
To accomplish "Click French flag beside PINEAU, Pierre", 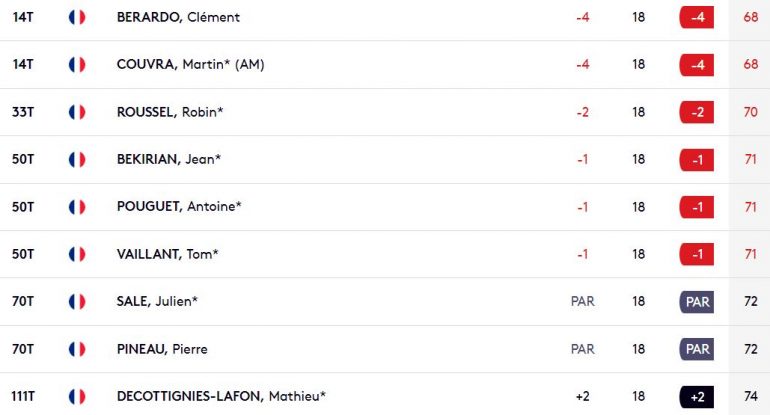I will (x=77, y=349).
